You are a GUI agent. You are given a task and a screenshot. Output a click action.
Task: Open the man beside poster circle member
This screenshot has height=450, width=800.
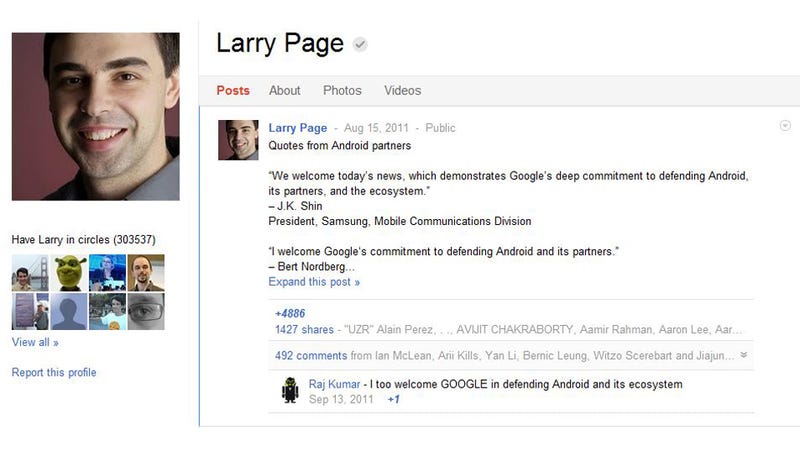pyautogui.click(x=30, y=311)
